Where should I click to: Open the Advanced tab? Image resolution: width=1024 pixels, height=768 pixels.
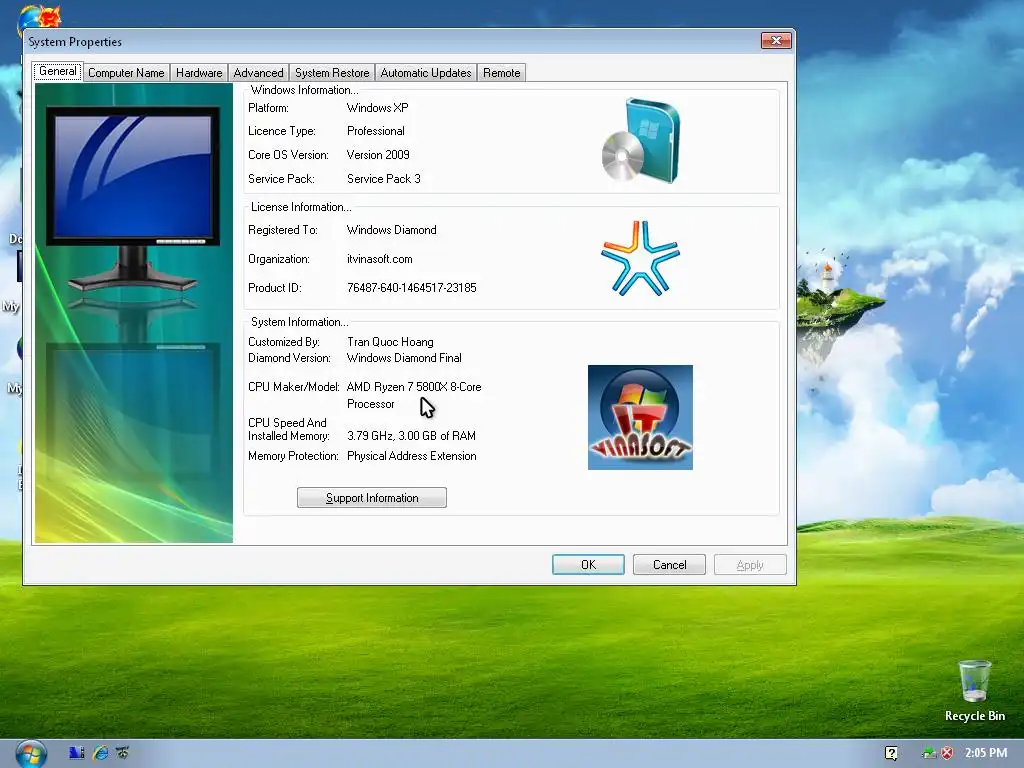[259, 72]
